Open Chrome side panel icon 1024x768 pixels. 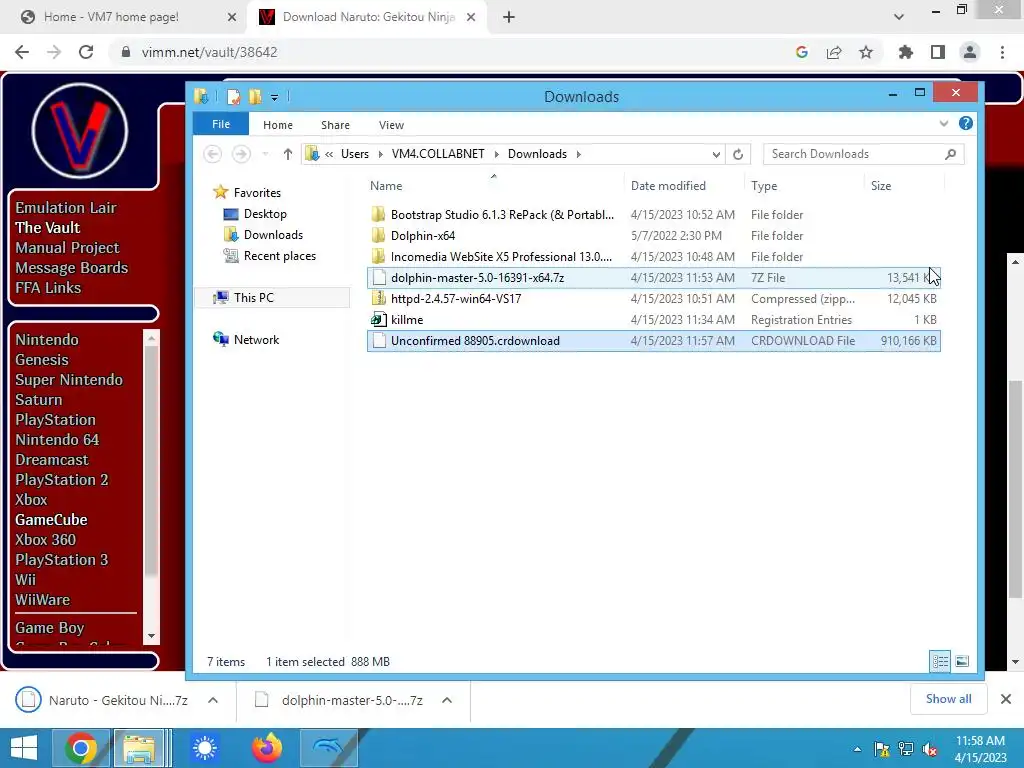pos(938,52)
